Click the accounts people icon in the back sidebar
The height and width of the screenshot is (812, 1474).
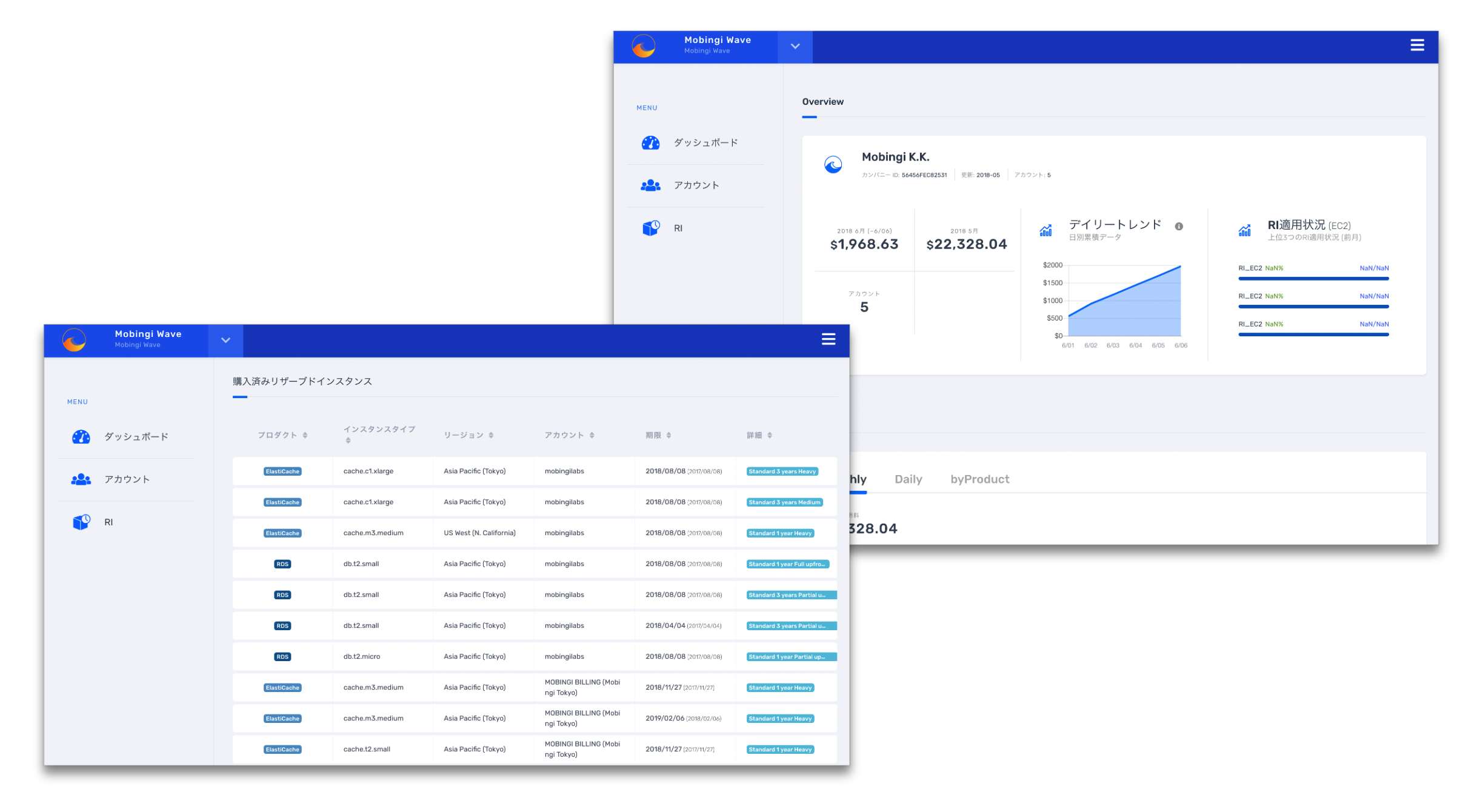coord(651,185)
